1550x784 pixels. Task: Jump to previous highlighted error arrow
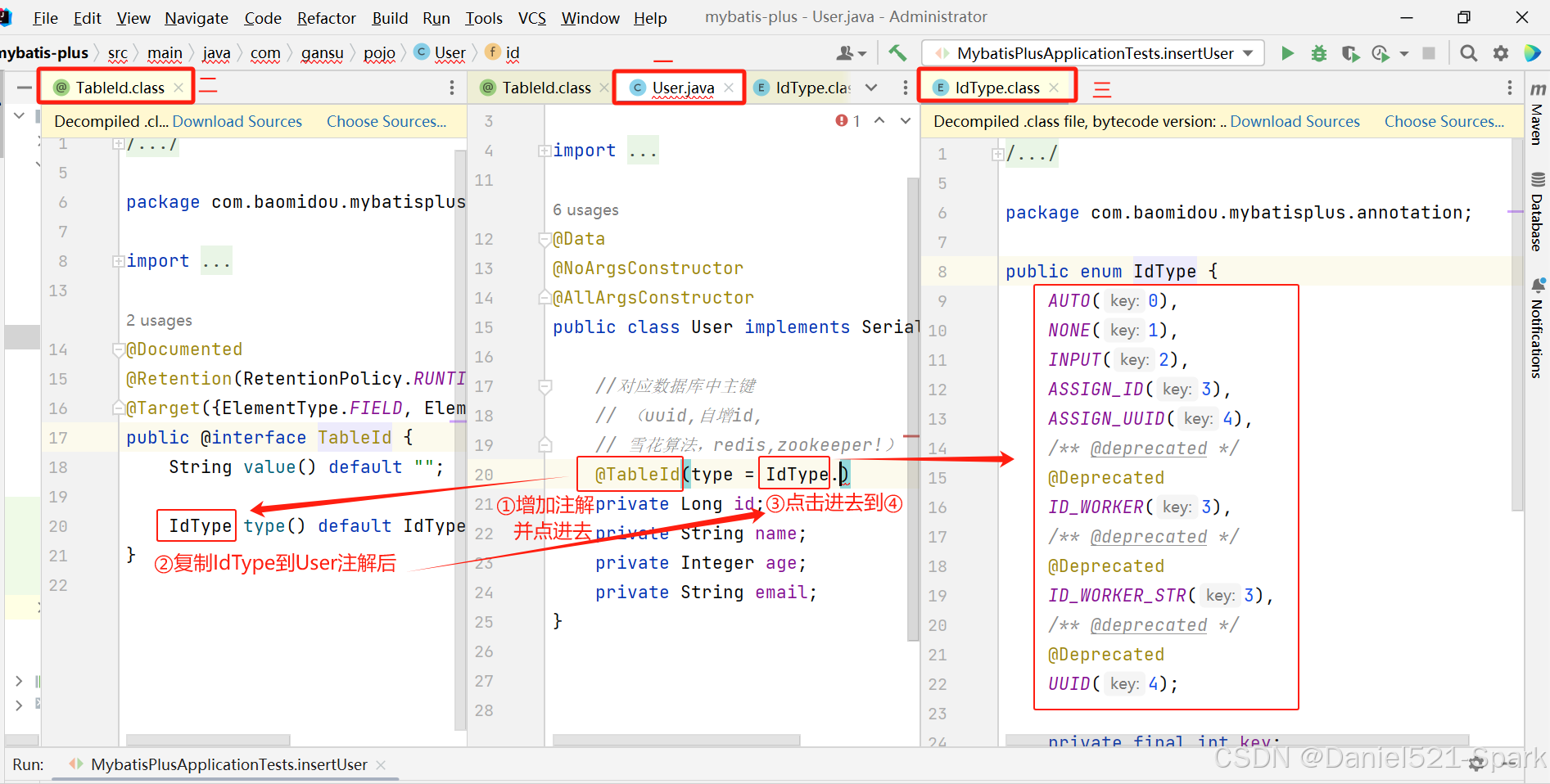879,120
